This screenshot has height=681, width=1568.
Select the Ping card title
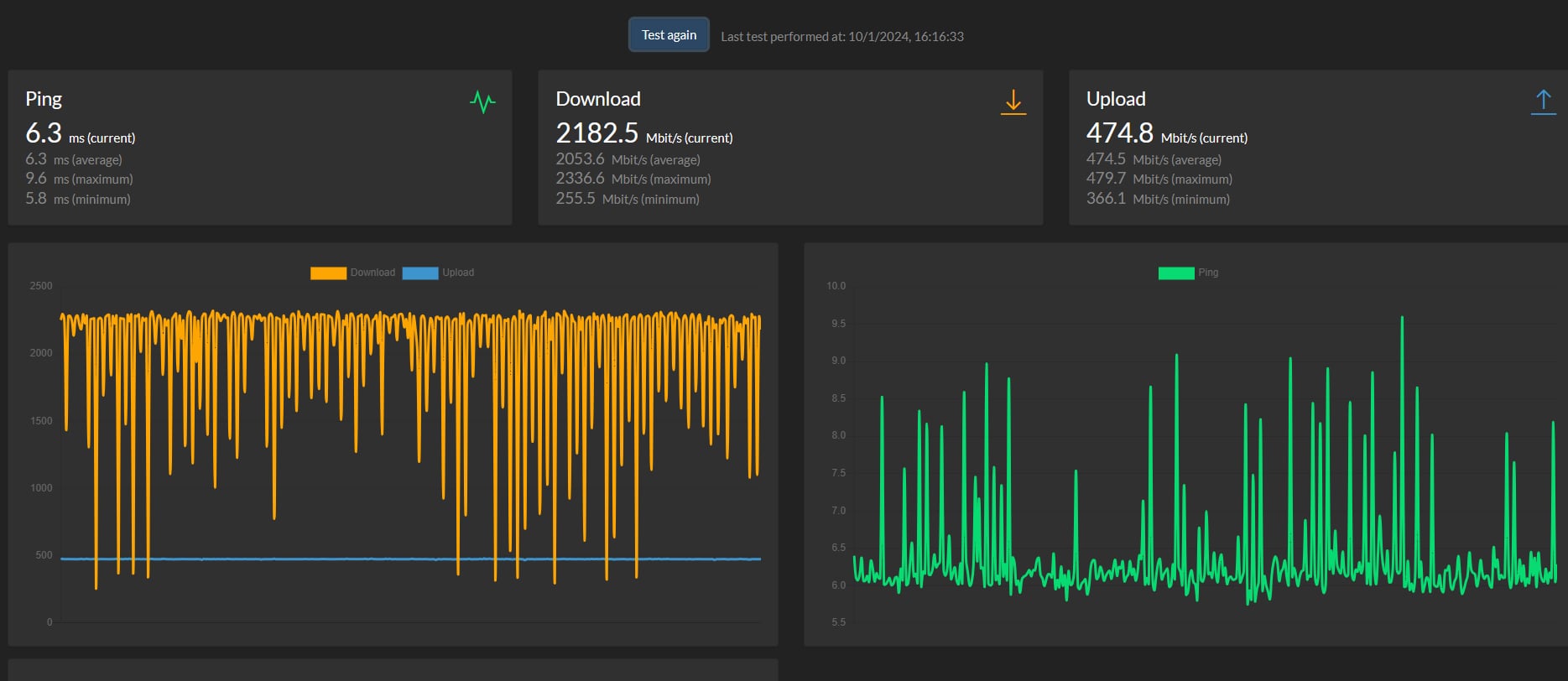[44, 99]
